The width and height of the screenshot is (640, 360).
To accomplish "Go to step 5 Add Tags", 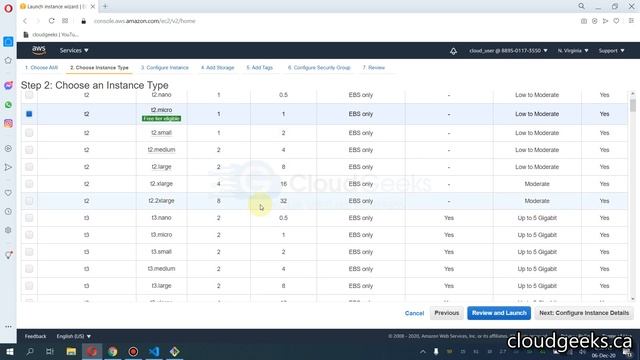I will [260, 68].
